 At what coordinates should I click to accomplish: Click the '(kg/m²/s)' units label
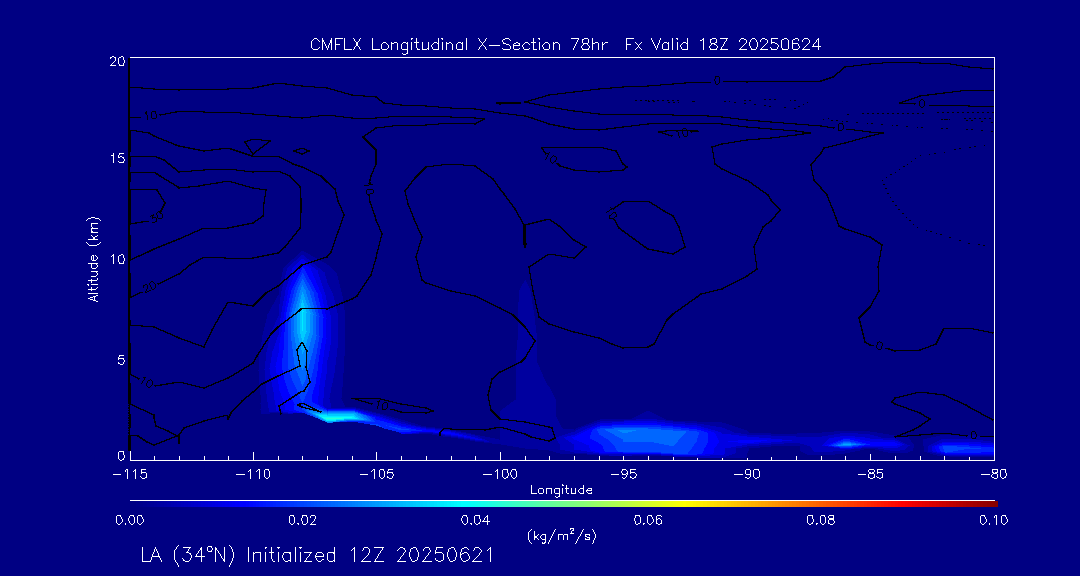[x=561, y=535]
